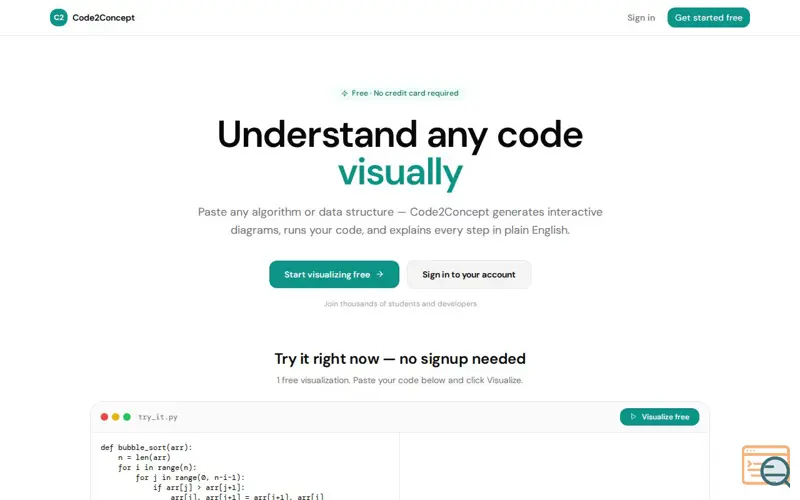The width and height of the screenshot is (800, 500).
Task: Click the green 'visually' headline word
Action: (x=400, y=172)
